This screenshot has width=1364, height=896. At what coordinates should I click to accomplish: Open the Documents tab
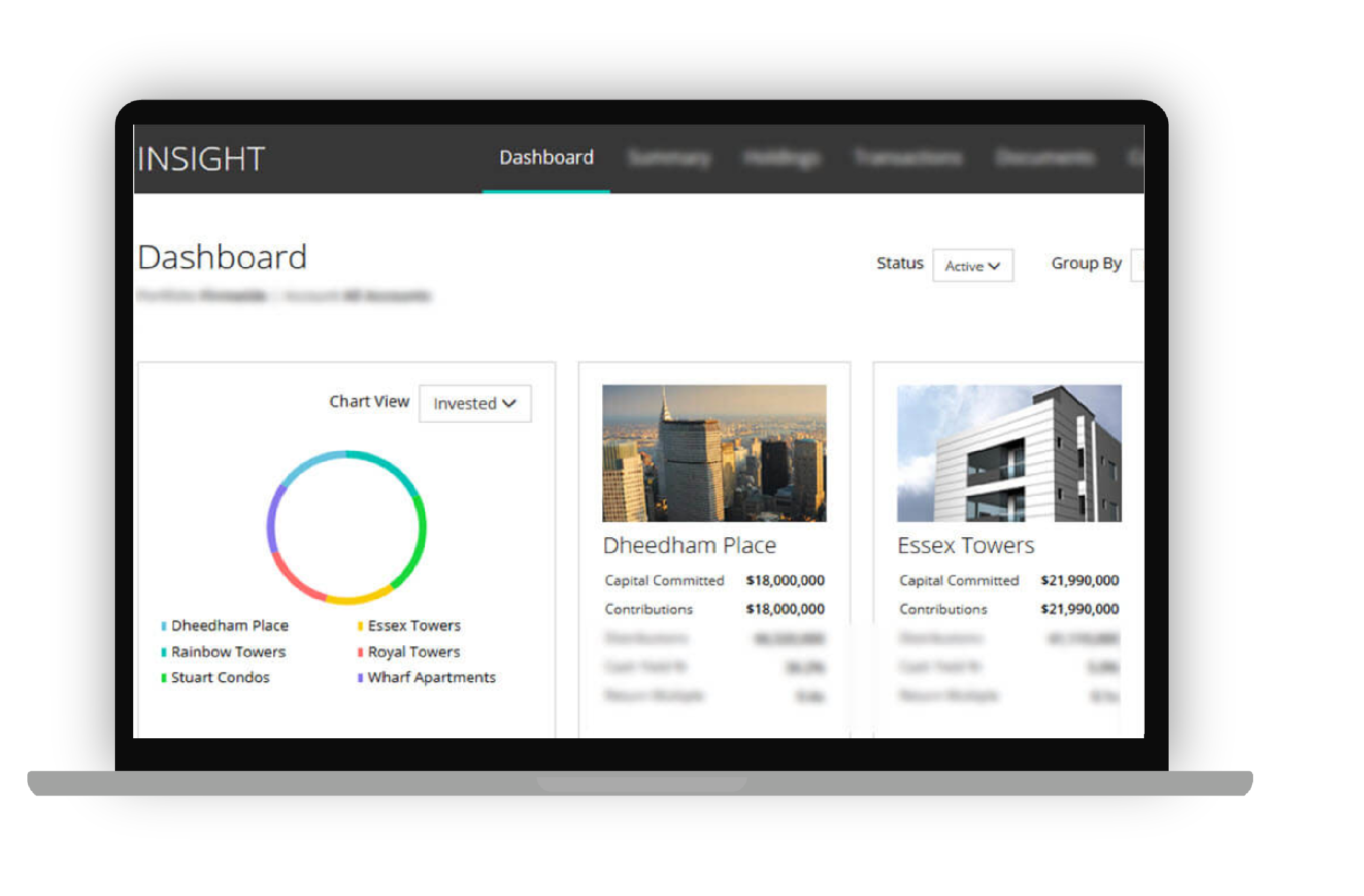pyautogui.click(x=1045, y=158)
